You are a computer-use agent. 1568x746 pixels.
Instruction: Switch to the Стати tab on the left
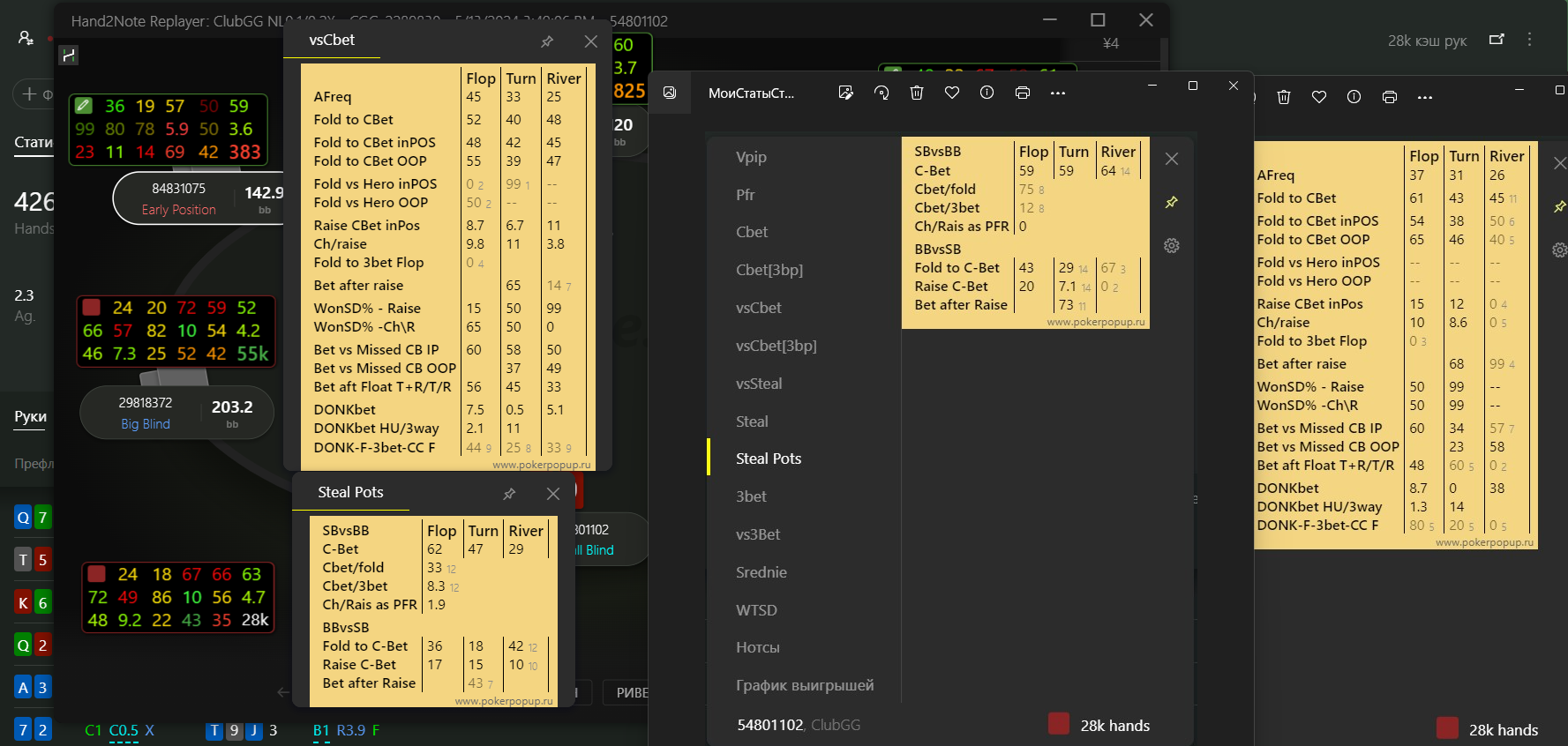pos(33,143)
